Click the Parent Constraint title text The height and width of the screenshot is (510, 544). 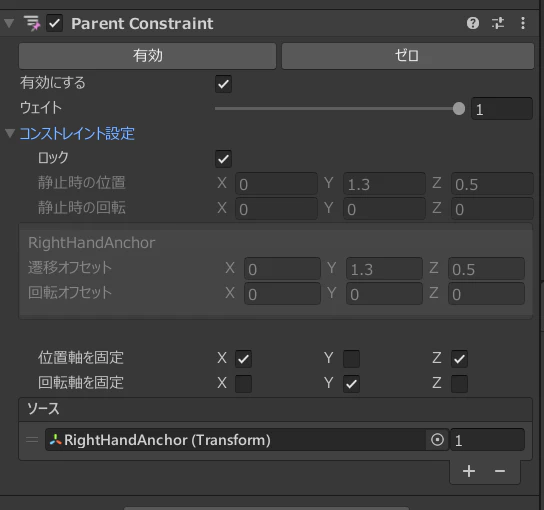[x=142, y=24]
